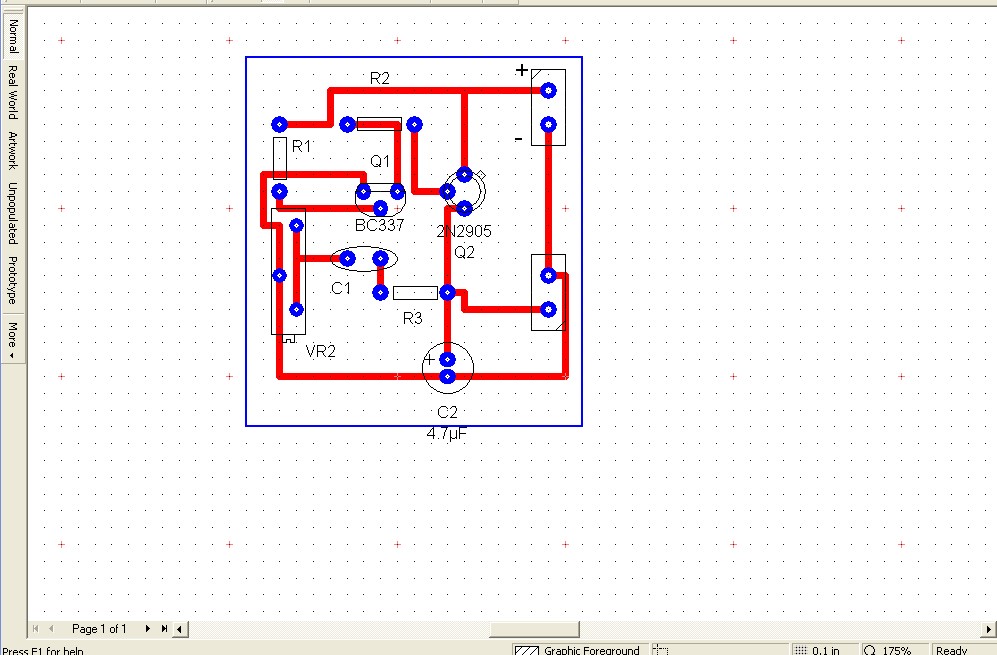Click the top pad of Q2 transistor
997x655 pixels.
coord(464,174)
